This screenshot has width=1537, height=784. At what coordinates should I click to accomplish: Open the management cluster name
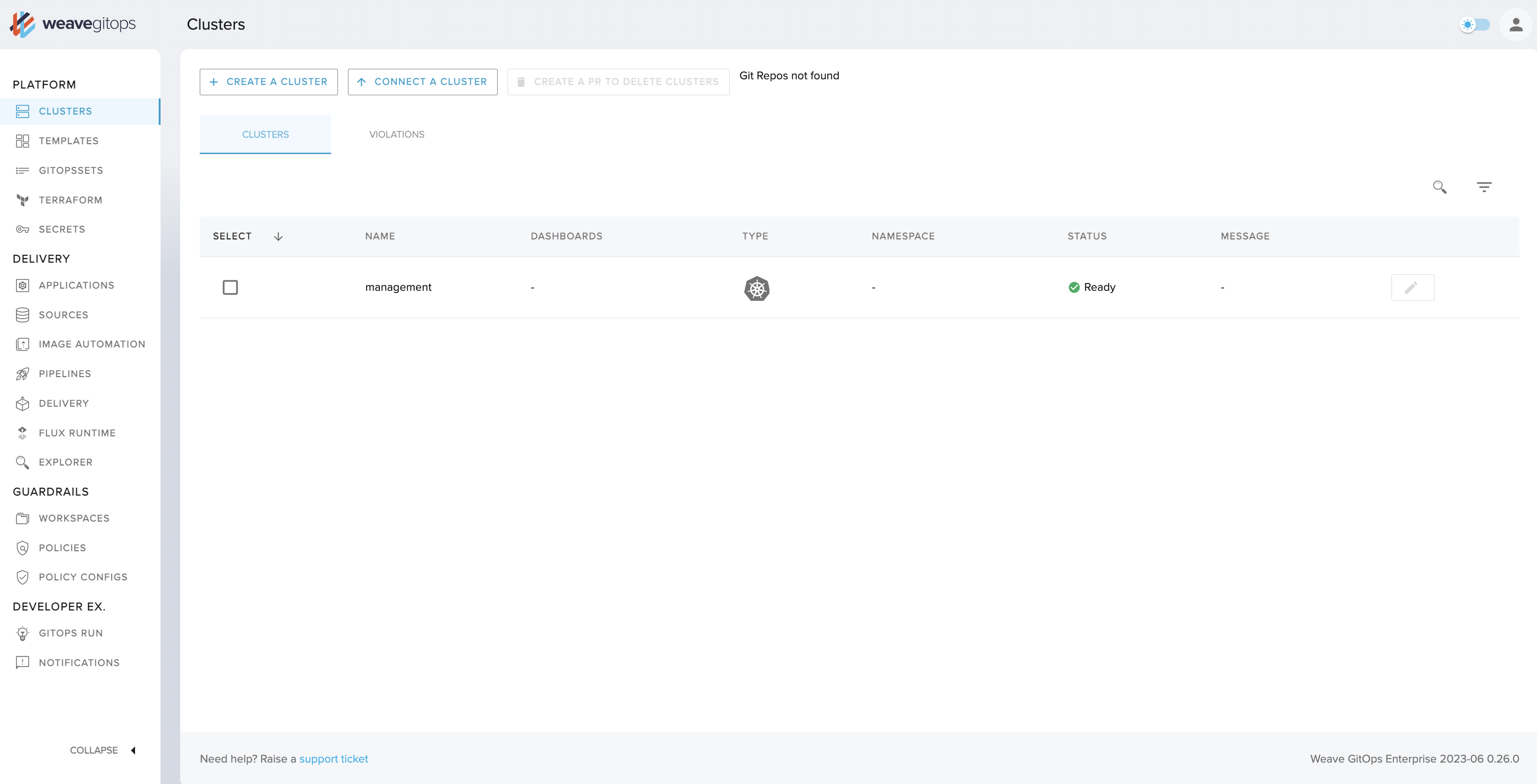coord(398,287)
